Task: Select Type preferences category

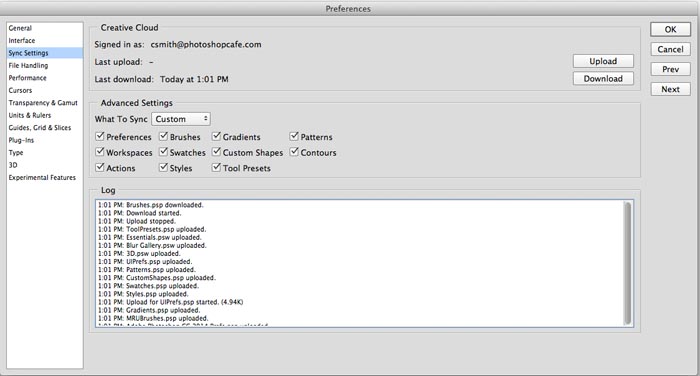Action: tap(45, 153)
